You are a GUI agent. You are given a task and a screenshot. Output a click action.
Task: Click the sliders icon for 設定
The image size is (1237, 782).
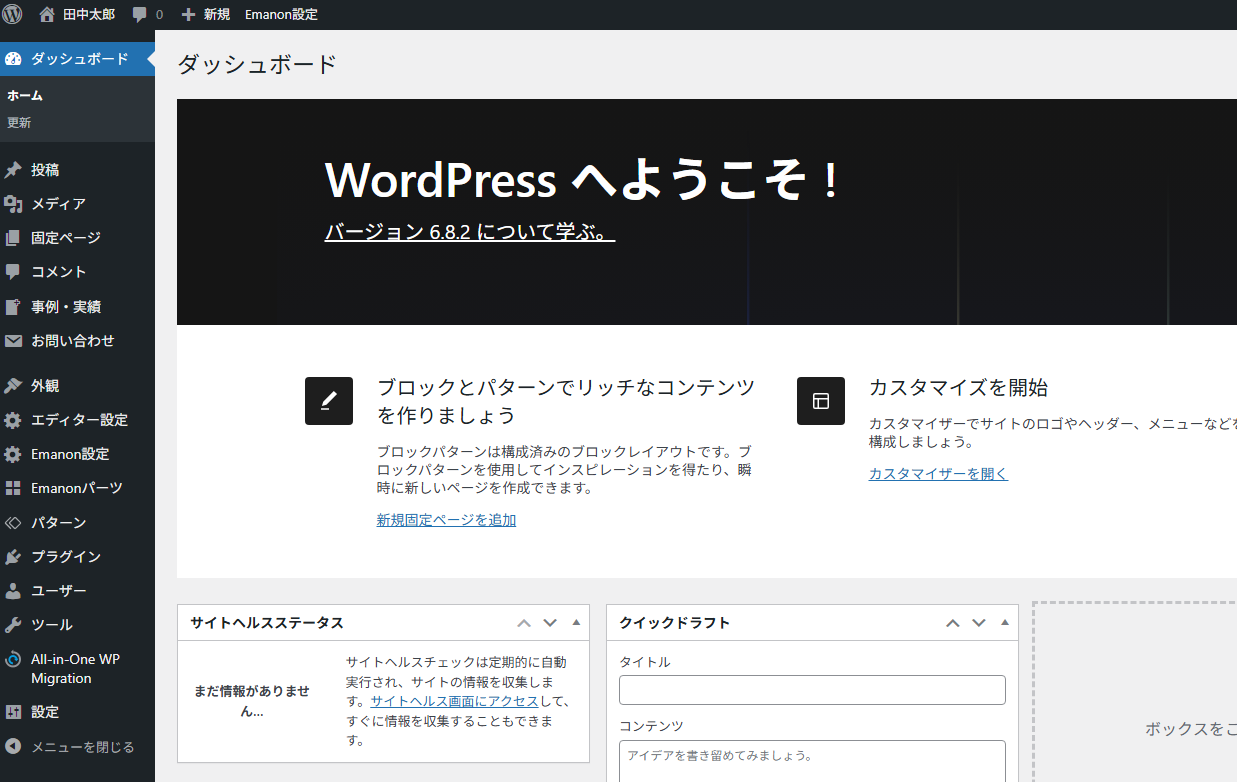tap(13, 712)
